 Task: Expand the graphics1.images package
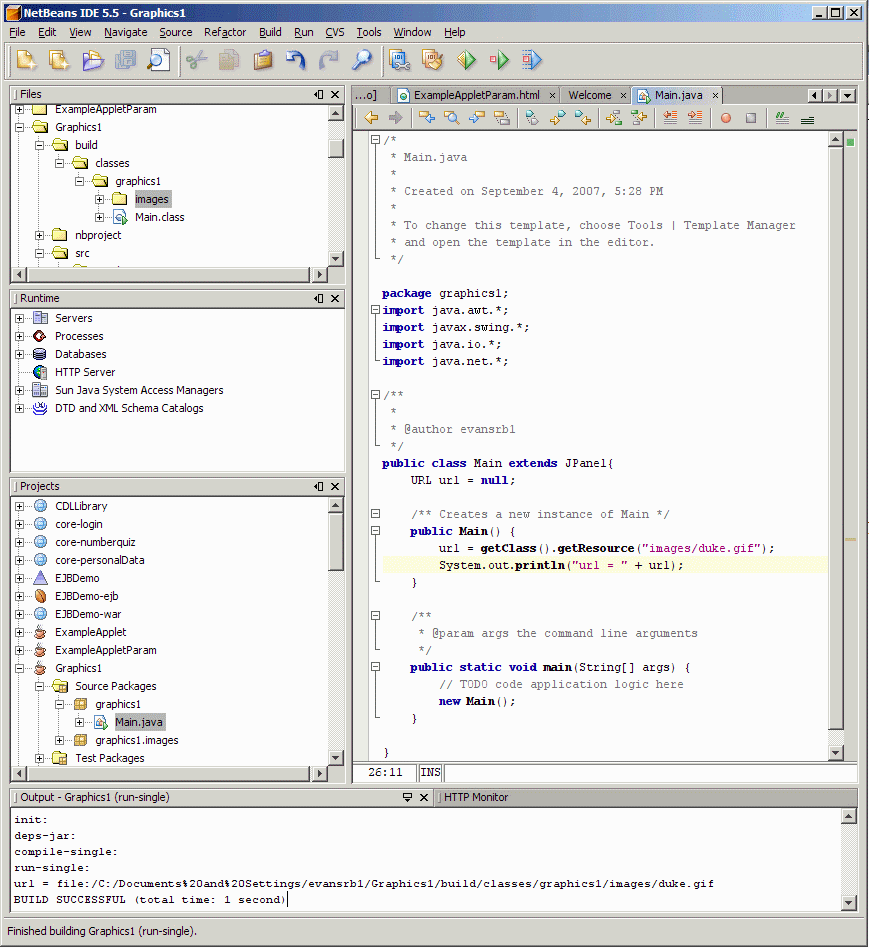pos(60,740)
